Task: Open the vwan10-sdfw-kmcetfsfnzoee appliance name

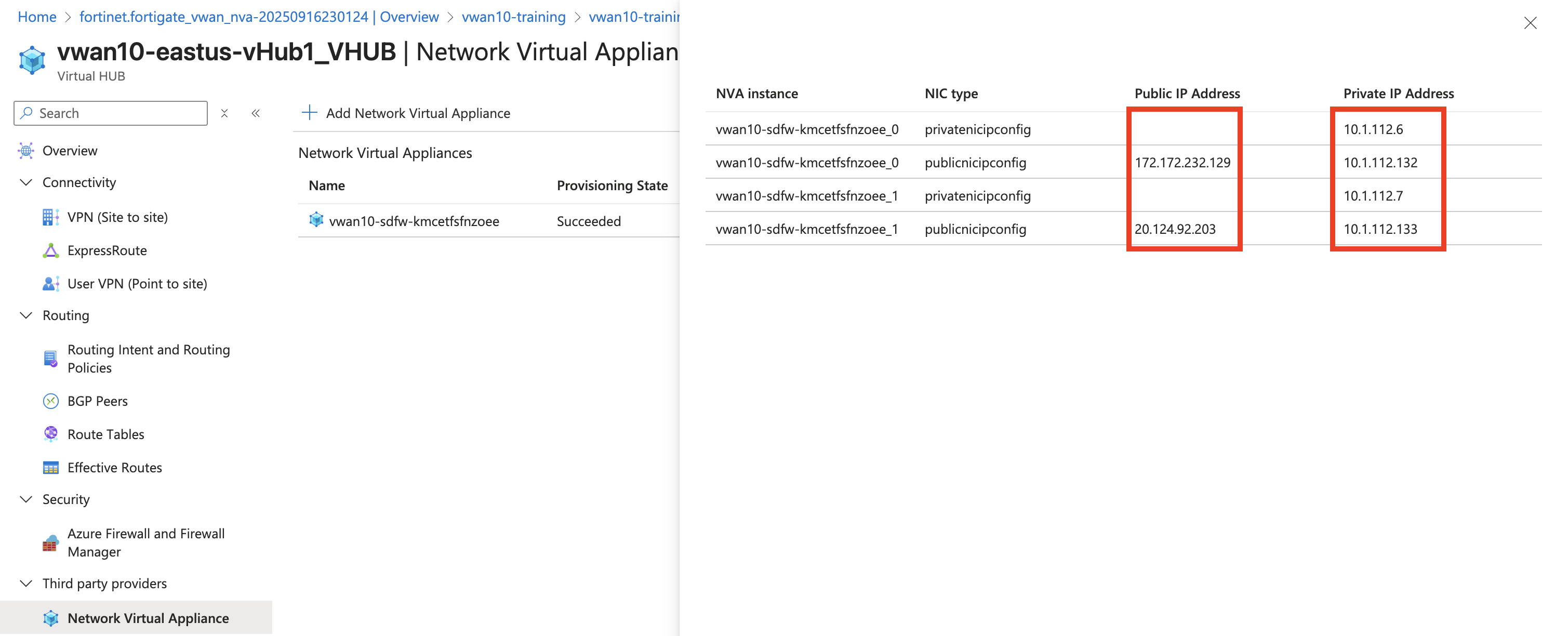Action: [x=414, y=221]
